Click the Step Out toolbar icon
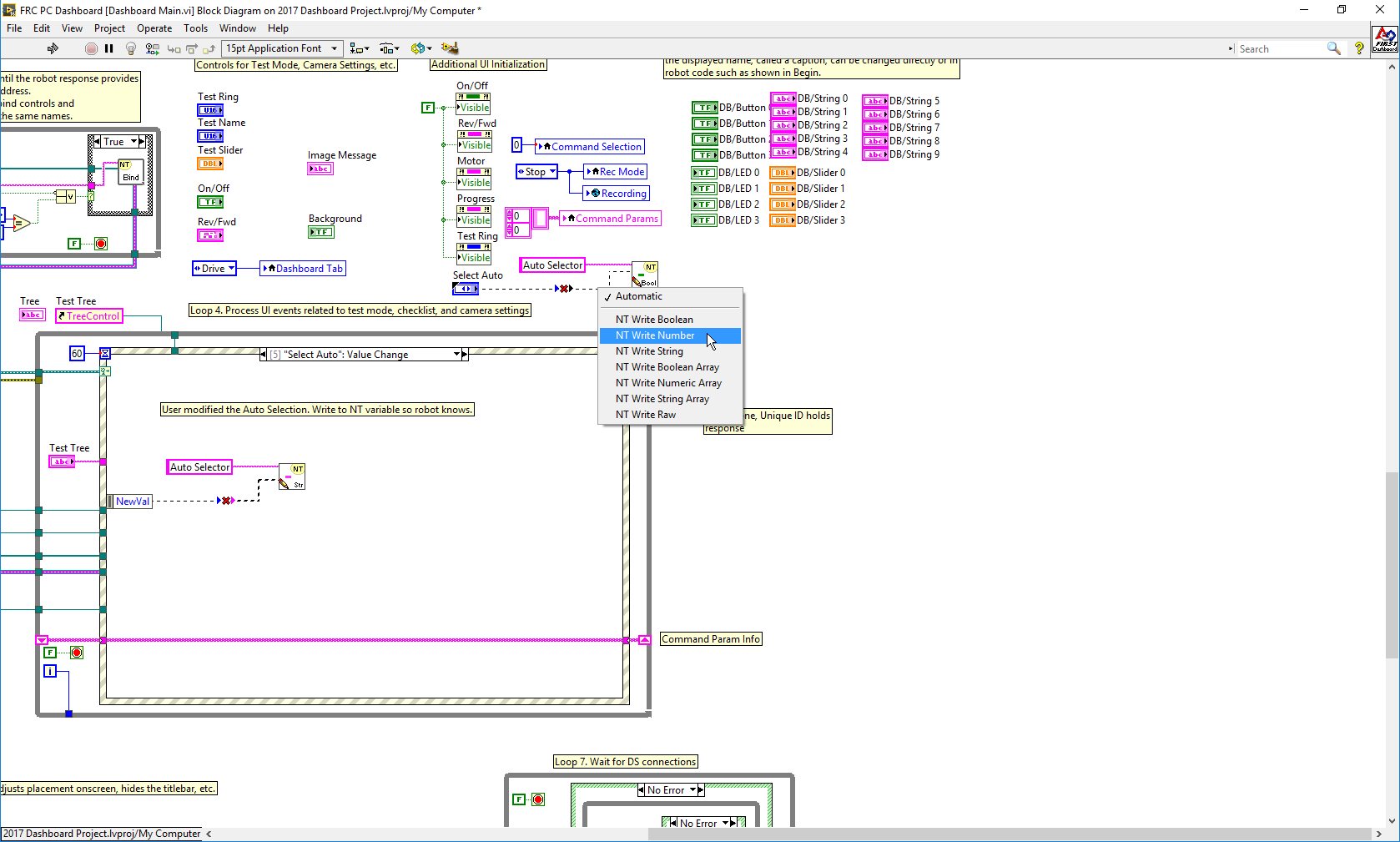 209,48
